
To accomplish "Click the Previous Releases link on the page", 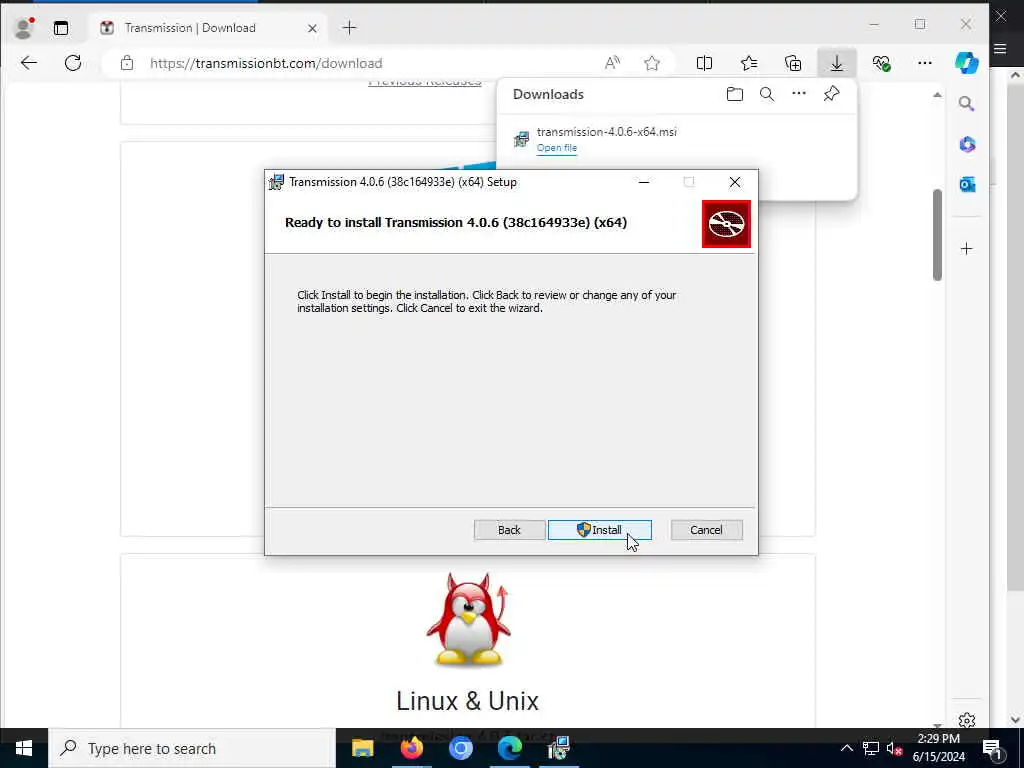I will pos(424,82).
